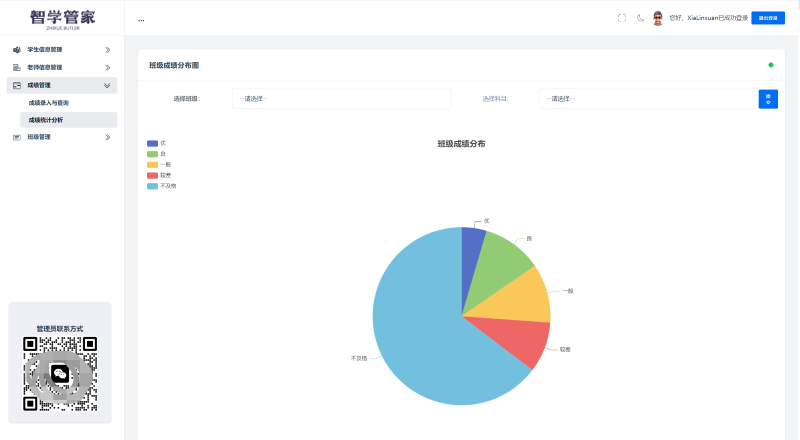Screen dimensions: 800x440
Task: Click the green status dot on the card
Action: 770,65
